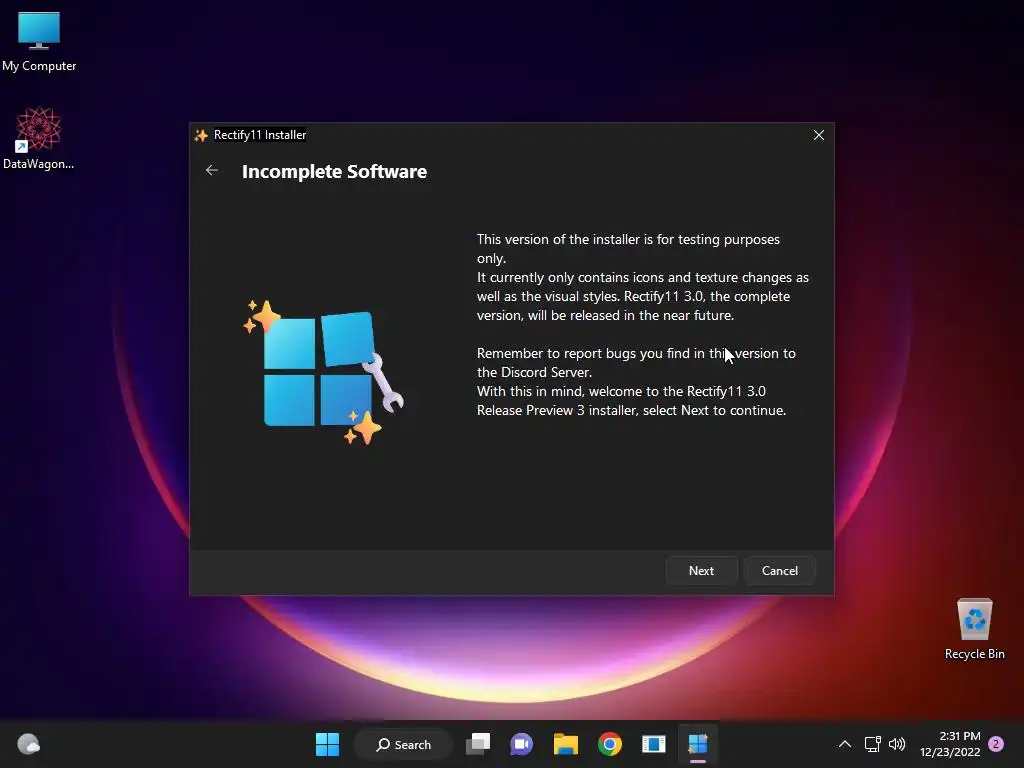Click the network icon in system tray
Image resolution: width=1024 pixels, height=768 pixels.
pos(872,744)
